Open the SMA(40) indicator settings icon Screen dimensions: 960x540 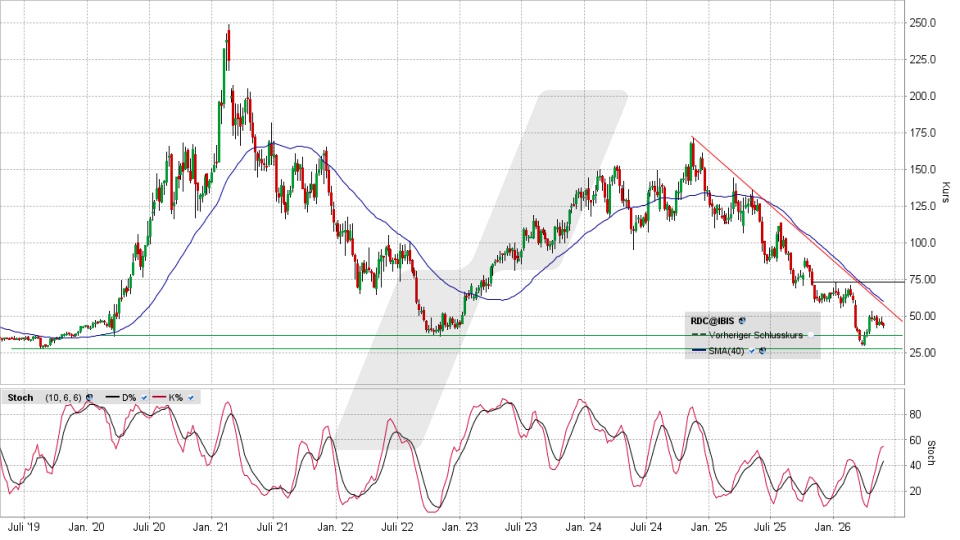(762, 351)
